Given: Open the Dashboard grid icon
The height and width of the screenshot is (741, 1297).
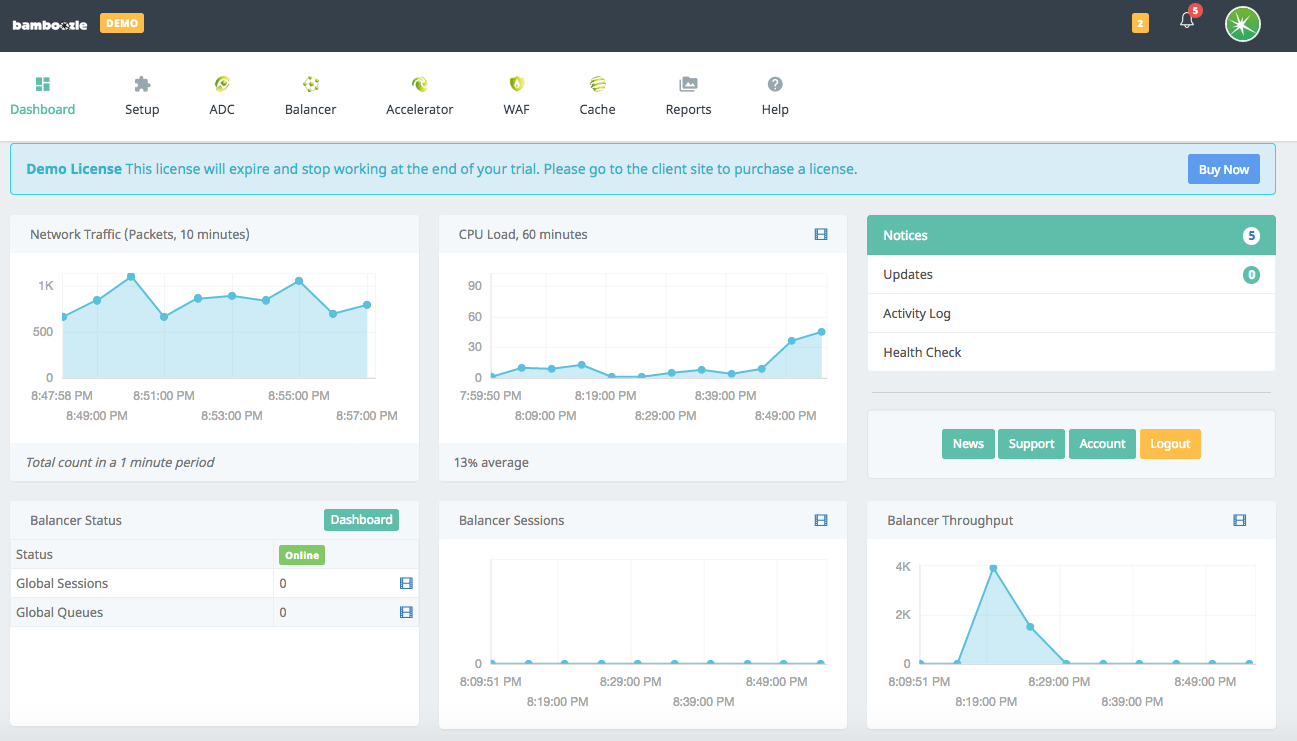Looking at the screenshot, I should [x=42, y=84].
